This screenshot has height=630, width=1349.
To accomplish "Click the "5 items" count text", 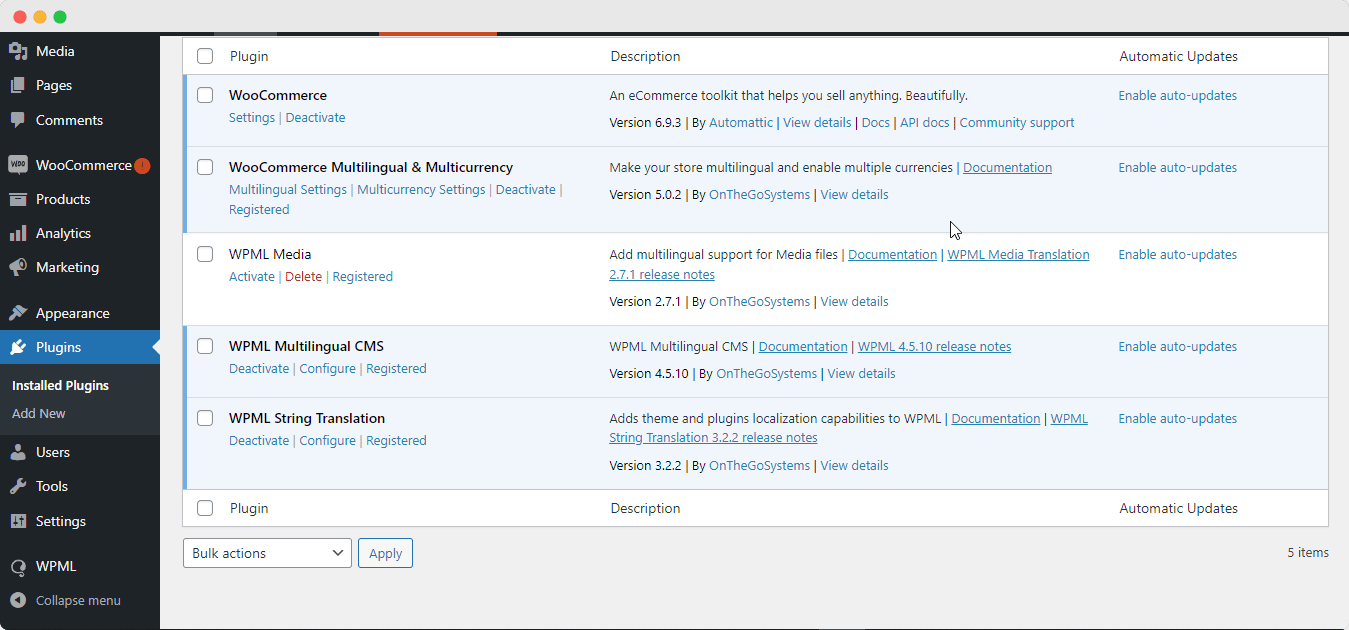I will 1308,552.
